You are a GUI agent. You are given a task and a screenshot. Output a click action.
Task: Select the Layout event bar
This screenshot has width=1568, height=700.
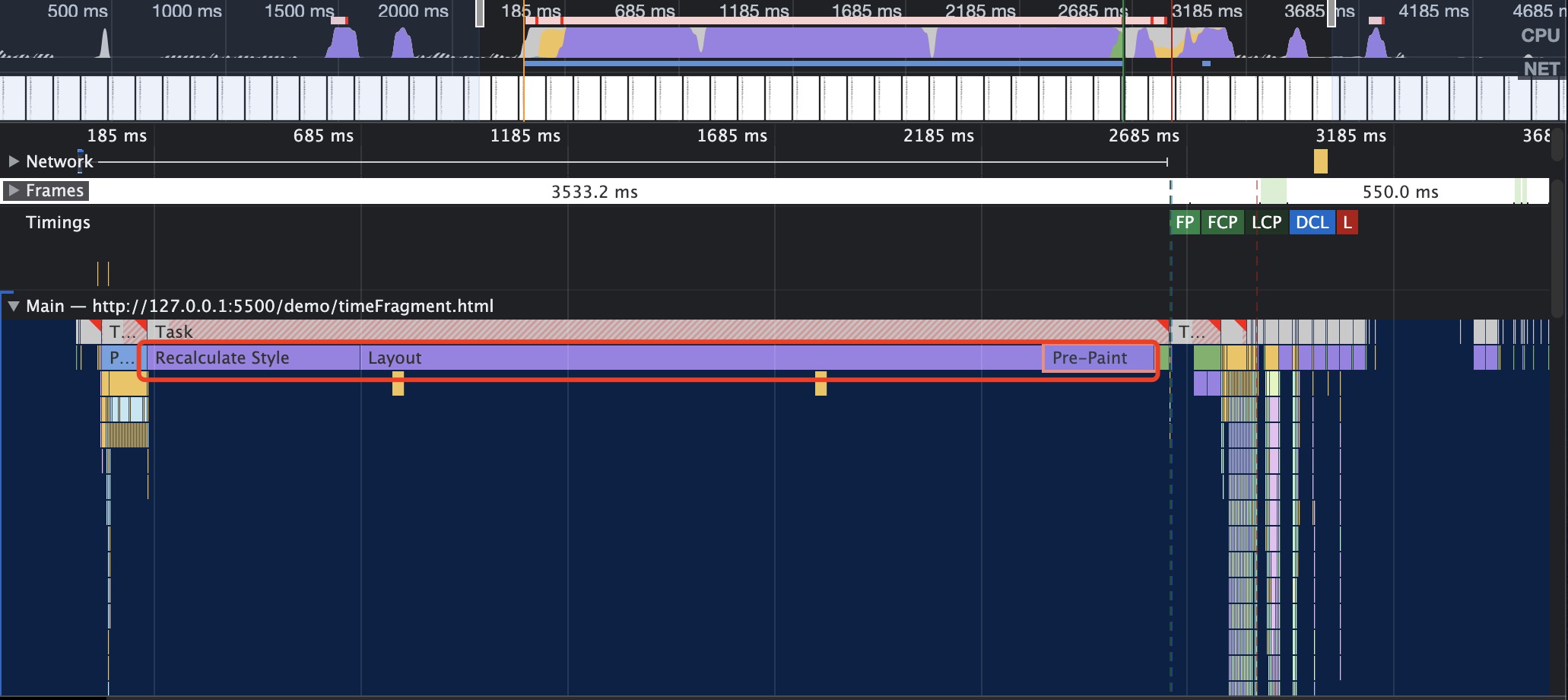(x=701, y=358)
